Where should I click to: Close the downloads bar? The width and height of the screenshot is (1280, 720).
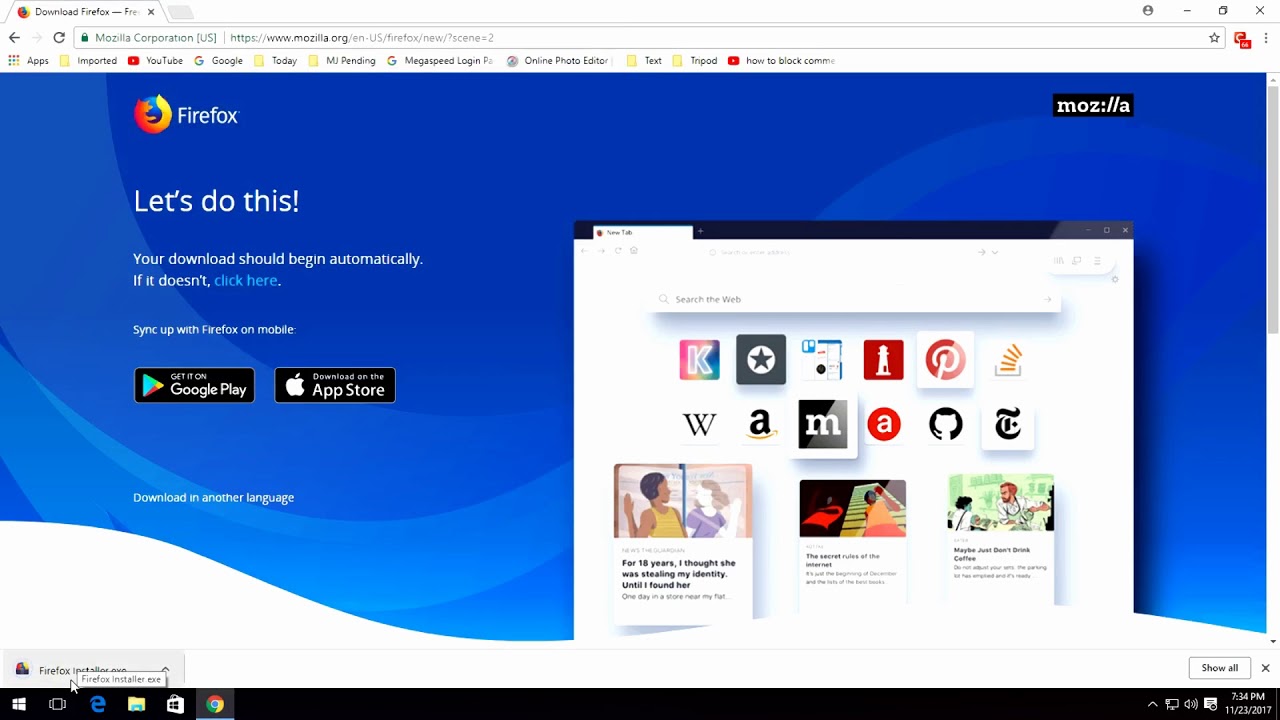click(x=1265, y=668)
